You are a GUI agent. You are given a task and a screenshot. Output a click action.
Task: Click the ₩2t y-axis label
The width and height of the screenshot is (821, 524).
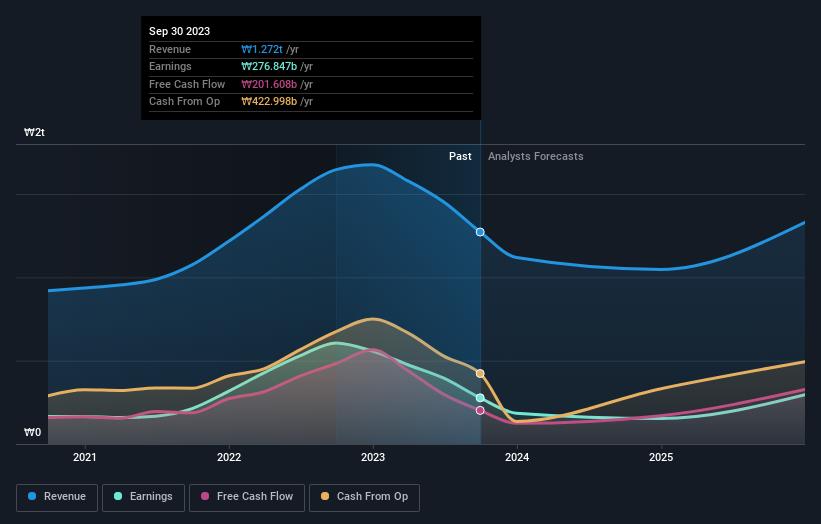[34, 132]
